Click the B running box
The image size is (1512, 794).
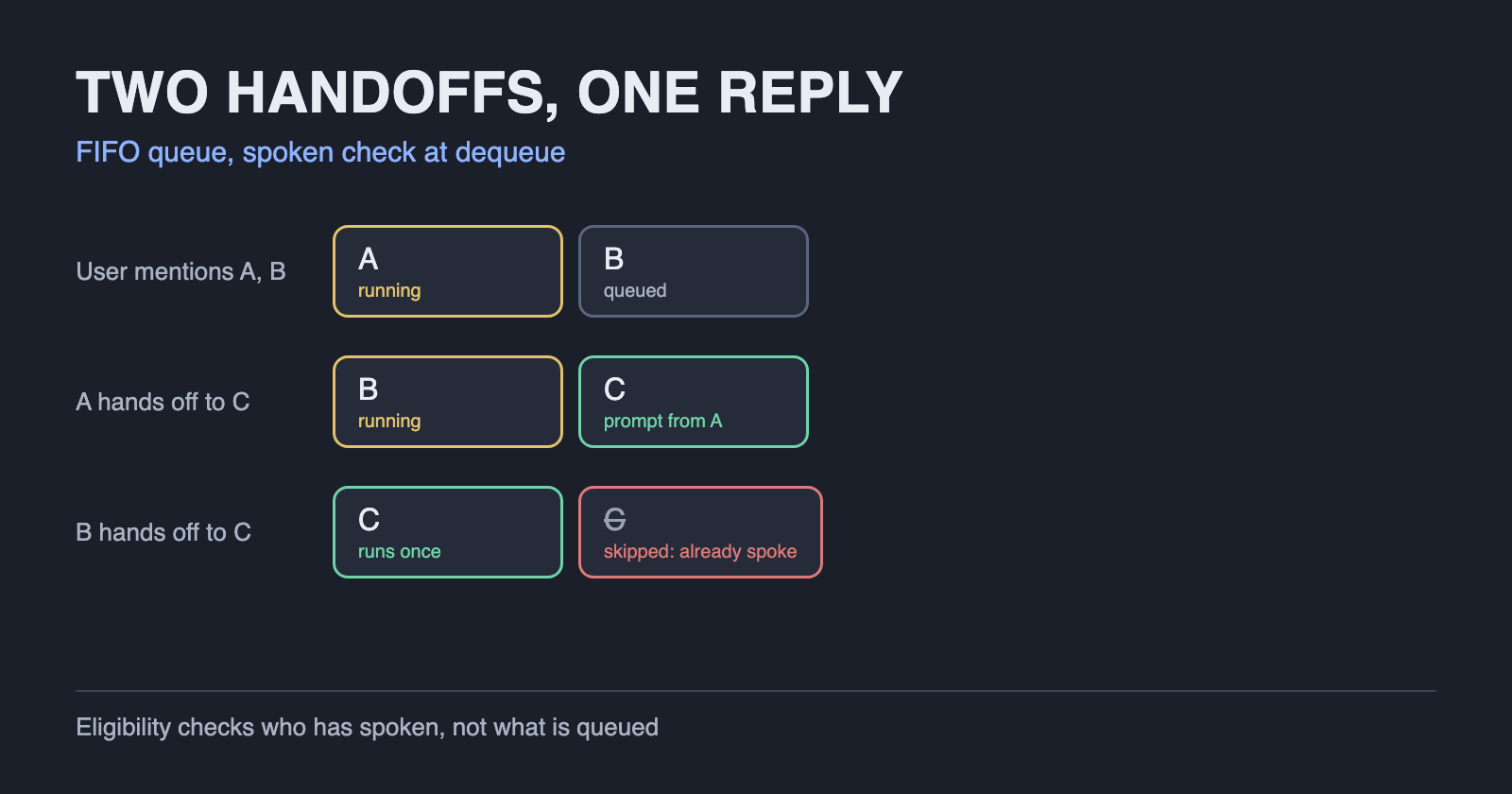(448, 402)
